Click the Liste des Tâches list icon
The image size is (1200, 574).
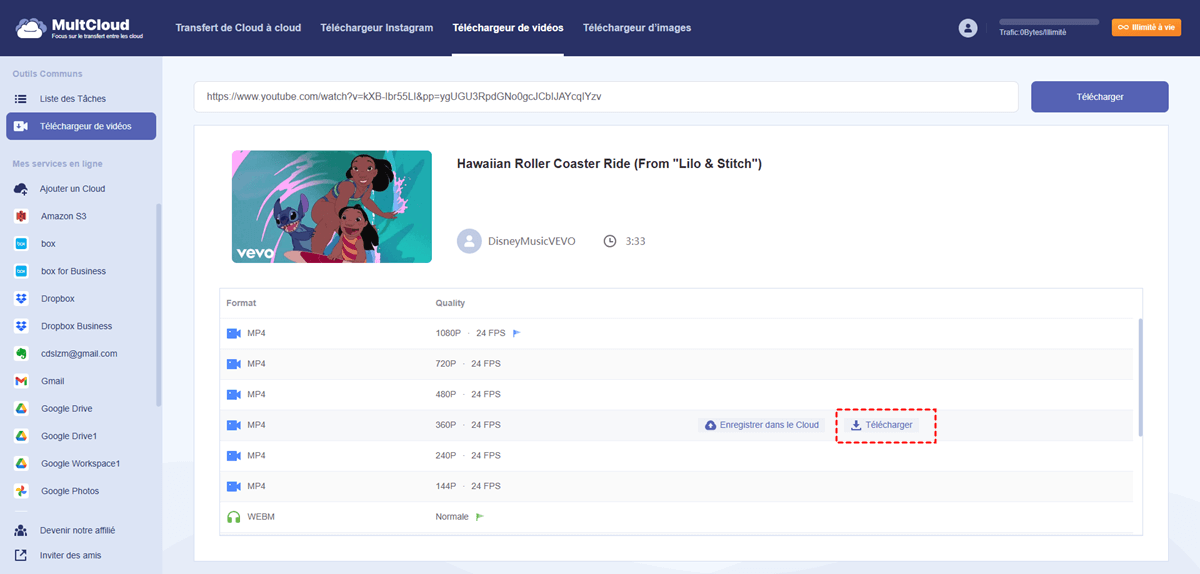20,99
